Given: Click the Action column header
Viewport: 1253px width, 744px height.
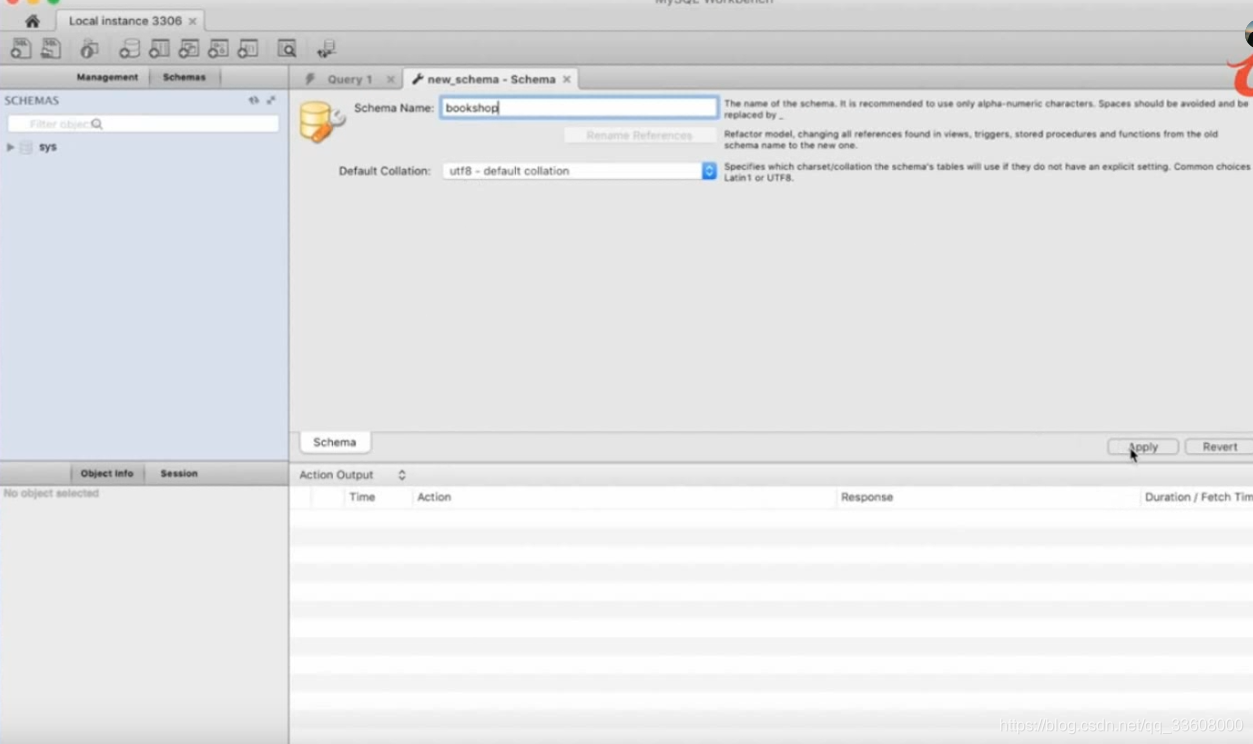Looking at the screenshot, I should 434,497.
